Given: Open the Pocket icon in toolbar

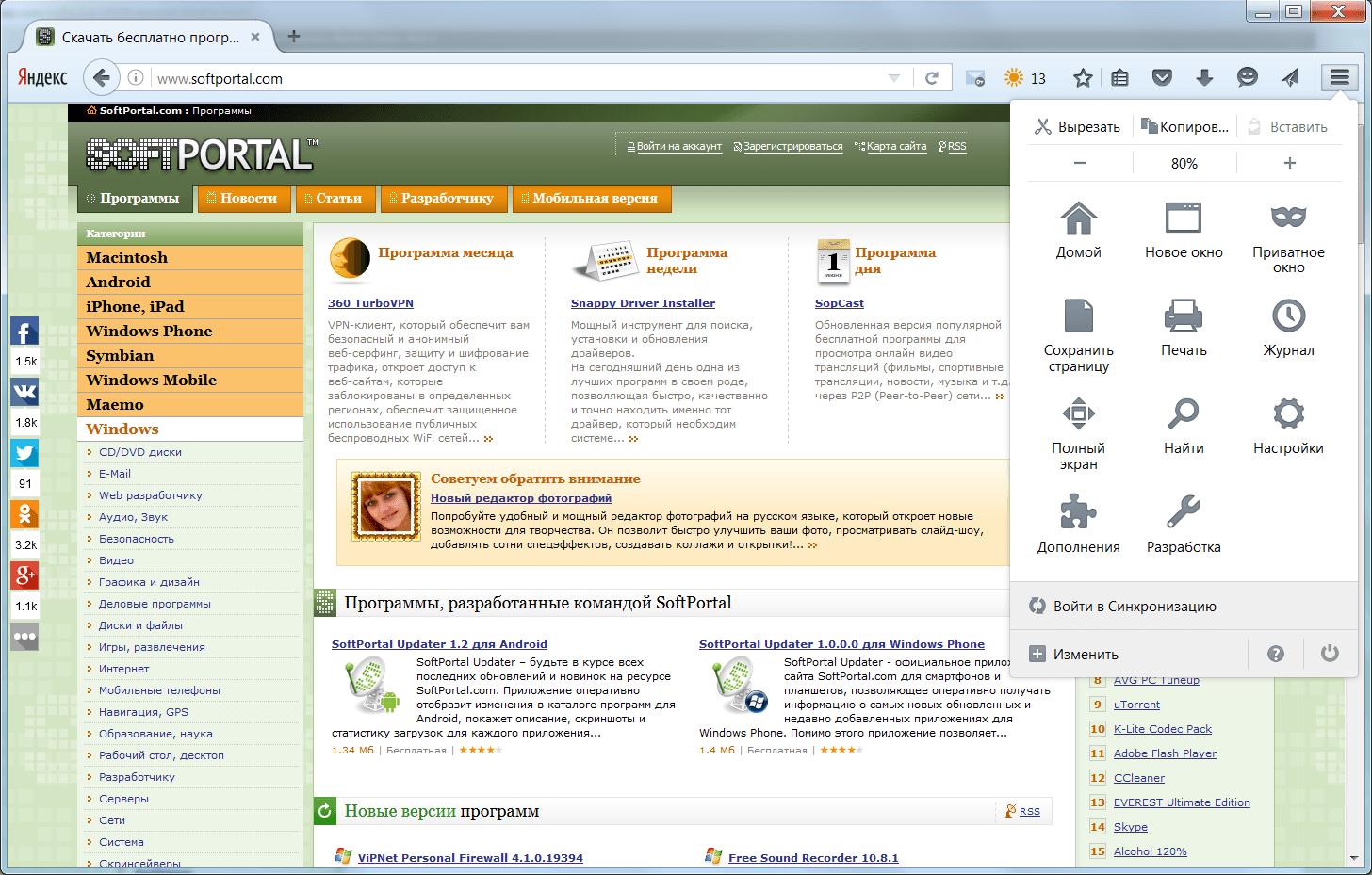Looking at the screenshot, I should coord(1162,78).
